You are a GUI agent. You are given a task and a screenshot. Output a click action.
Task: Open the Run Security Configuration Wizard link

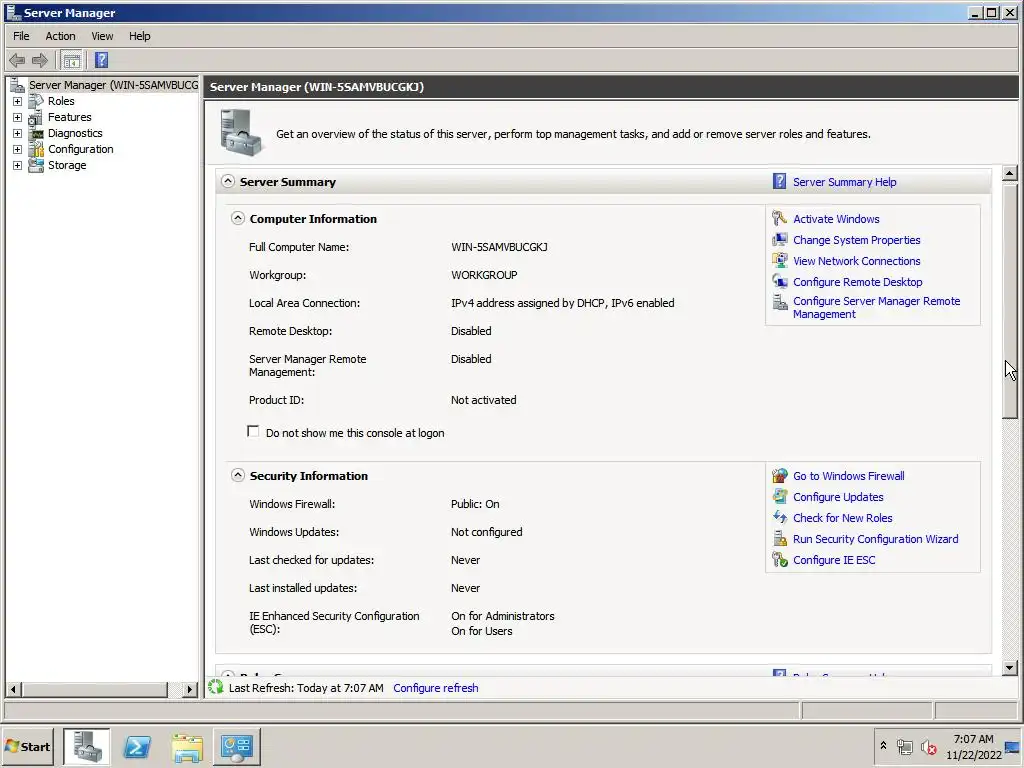pyautogui.click(x=875, y=539)
